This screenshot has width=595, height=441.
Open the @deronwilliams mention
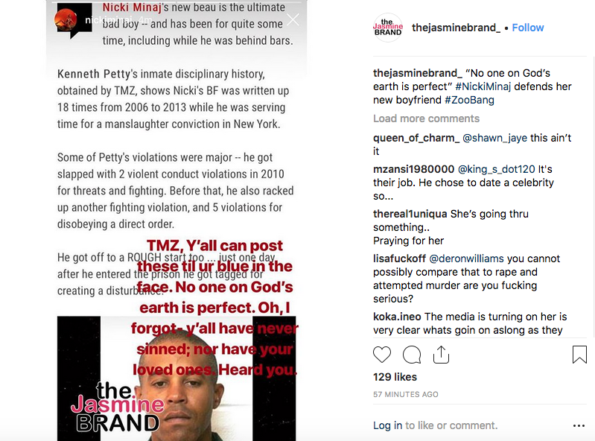pyautogui.click(x=466, y=258)
